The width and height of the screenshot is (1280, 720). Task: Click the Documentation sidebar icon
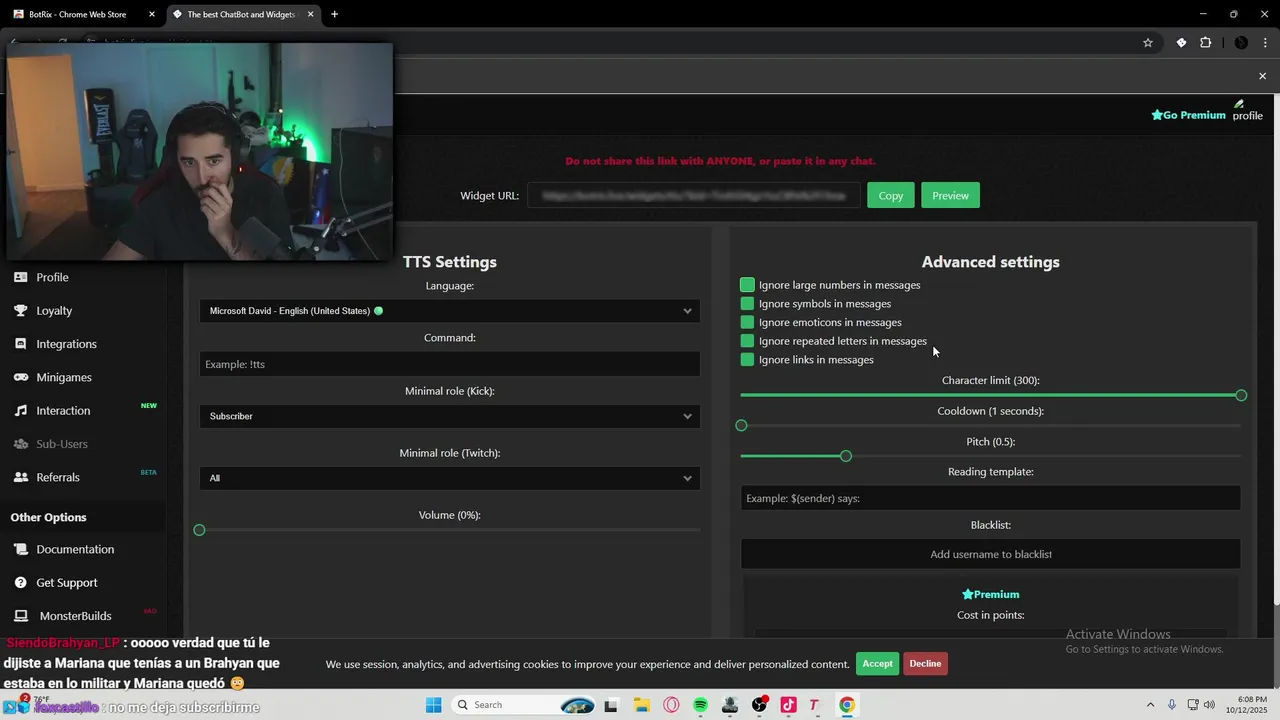[x=20, y=549]
